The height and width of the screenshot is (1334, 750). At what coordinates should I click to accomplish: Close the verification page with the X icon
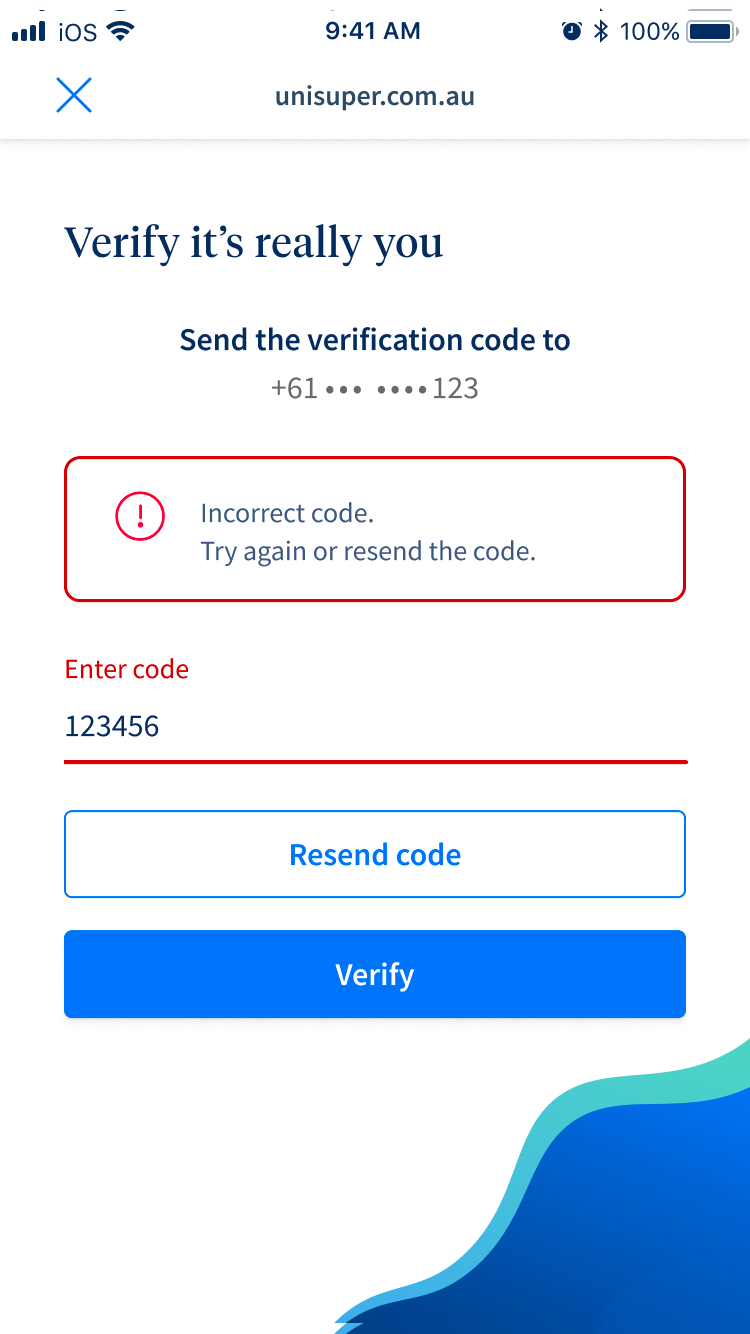[74, 96]
